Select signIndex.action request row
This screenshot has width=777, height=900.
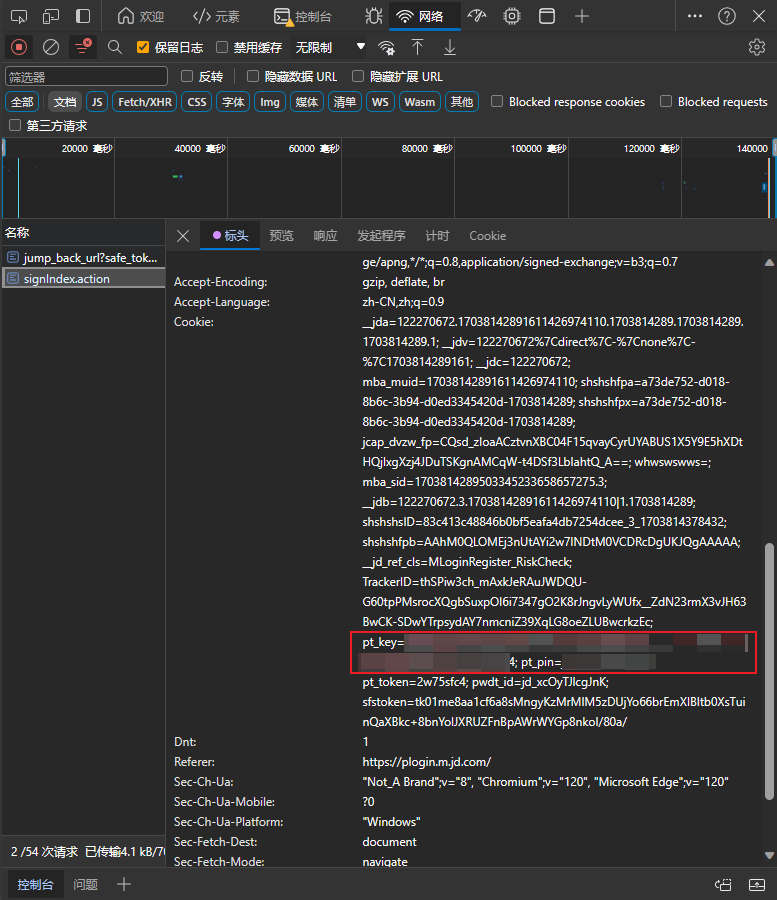click(83, 279)
